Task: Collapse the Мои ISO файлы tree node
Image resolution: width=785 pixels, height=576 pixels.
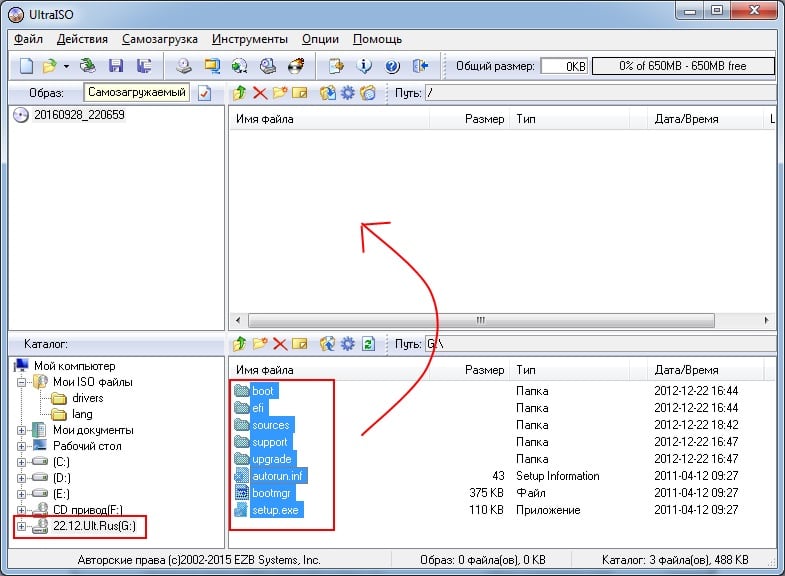Action: point(22,382)
